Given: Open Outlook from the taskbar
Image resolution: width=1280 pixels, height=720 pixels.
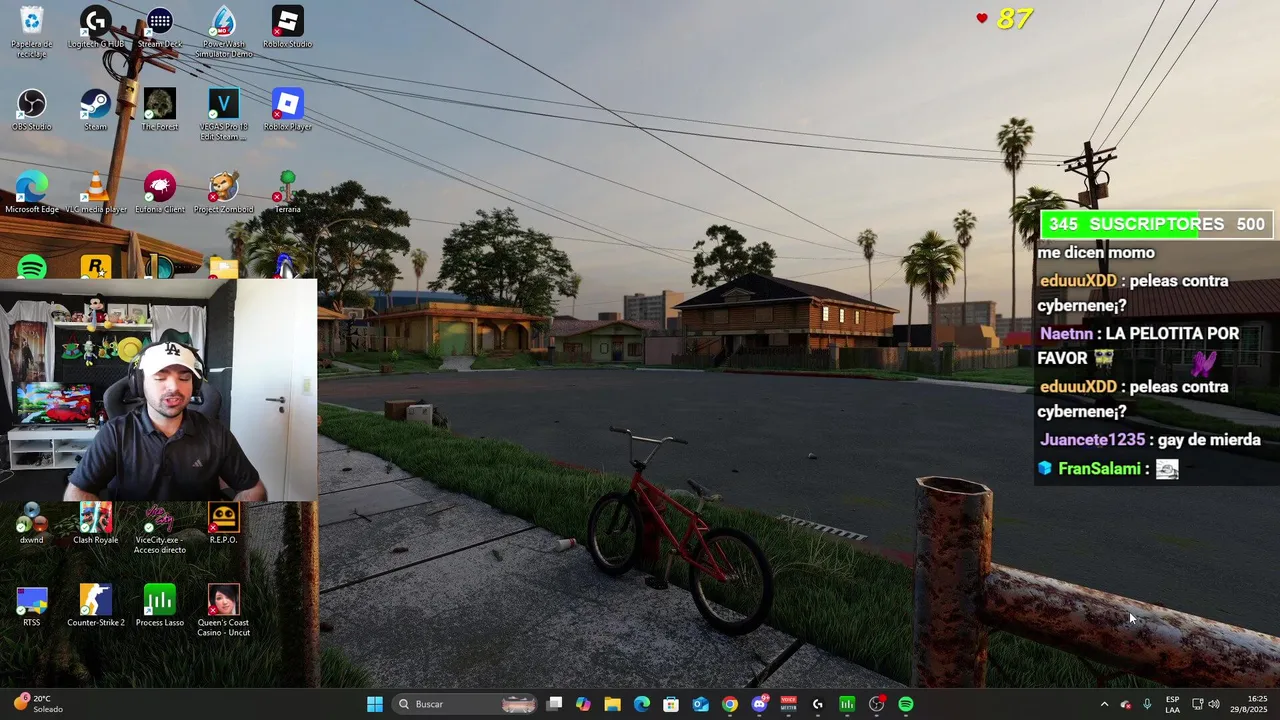Looking at the screenshot, I should coord(701,704).
